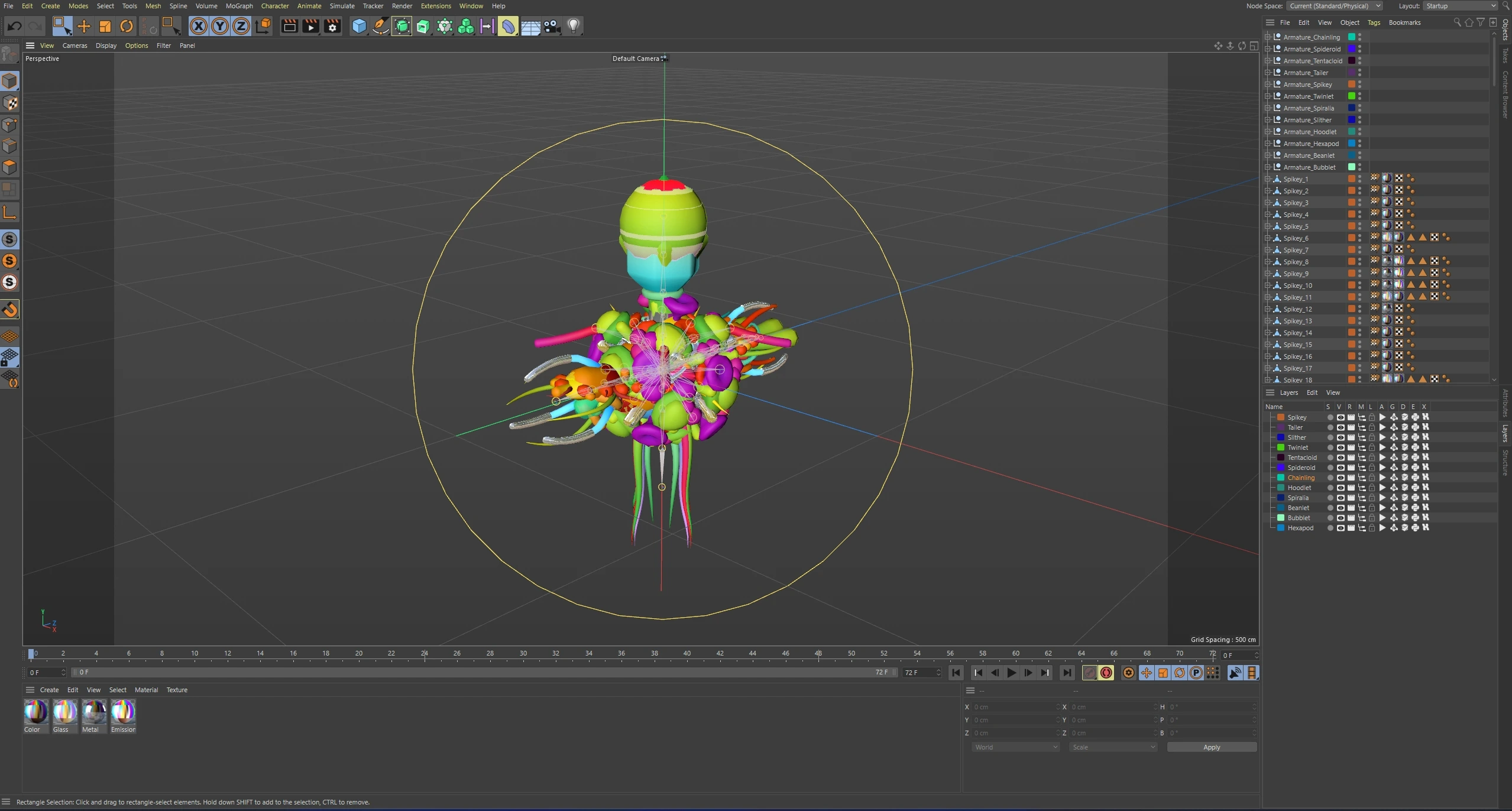Screen dimensions: 1512x811
Task: Open Edit Render Settings icon
Action: 332,26
